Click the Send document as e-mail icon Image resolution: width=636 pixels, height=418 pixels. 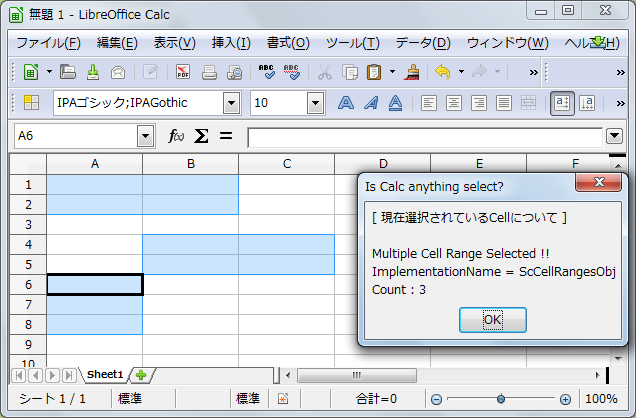118,73
